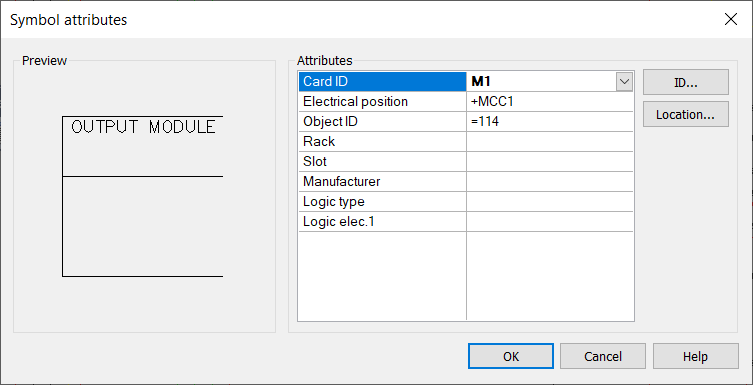This screenshot has height=385, width=753.
Task: Confirm with the OK button
Action: pyautogui.click(x=511, y=356)
